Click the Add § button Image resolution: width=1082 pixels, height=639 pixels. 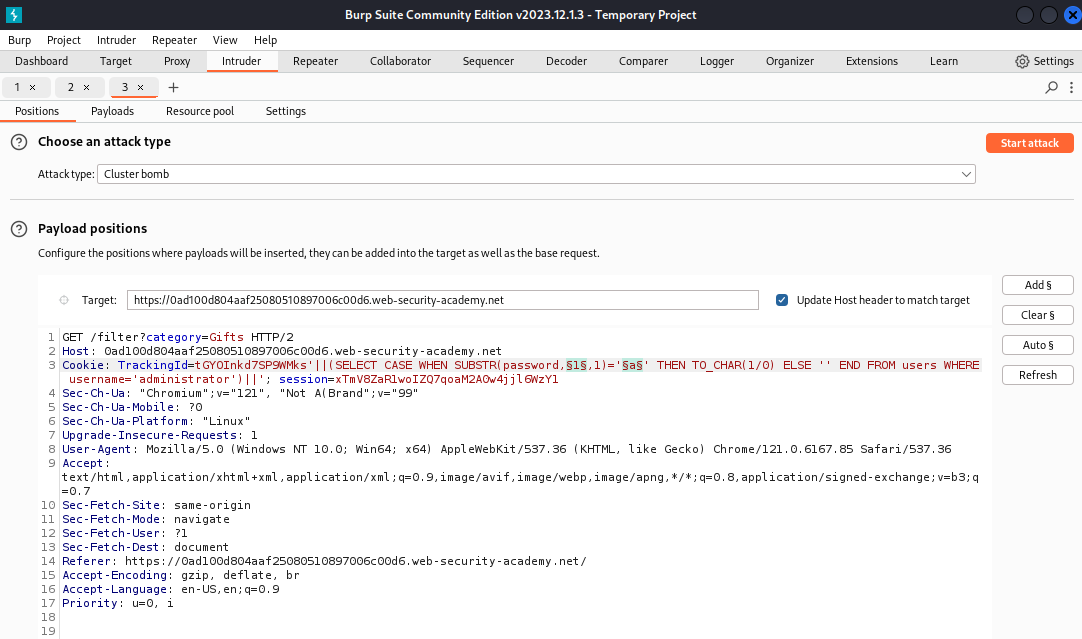1038,285
